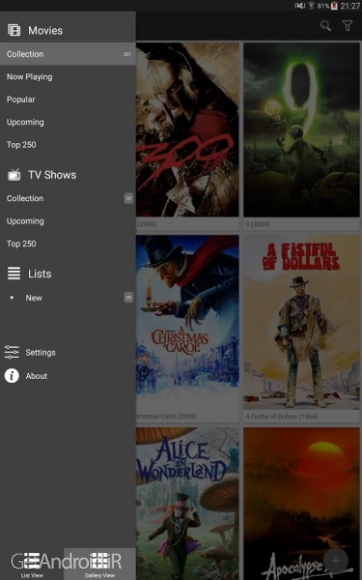Open About label
The image size is (362, 580).
point(36,376)
